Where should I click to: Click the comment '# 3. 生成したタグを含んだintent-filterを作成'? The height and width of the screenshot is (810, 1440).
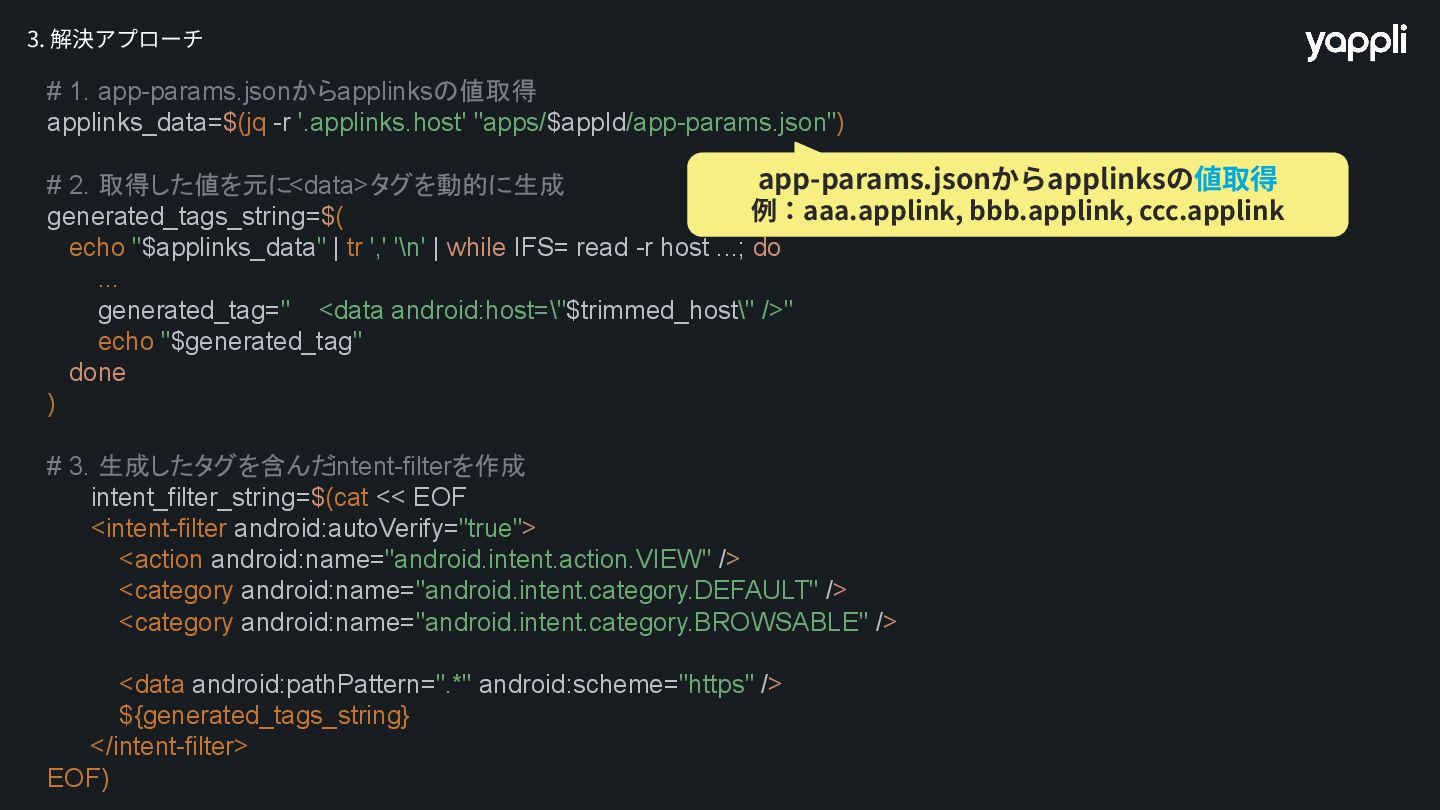pos(286,466)
